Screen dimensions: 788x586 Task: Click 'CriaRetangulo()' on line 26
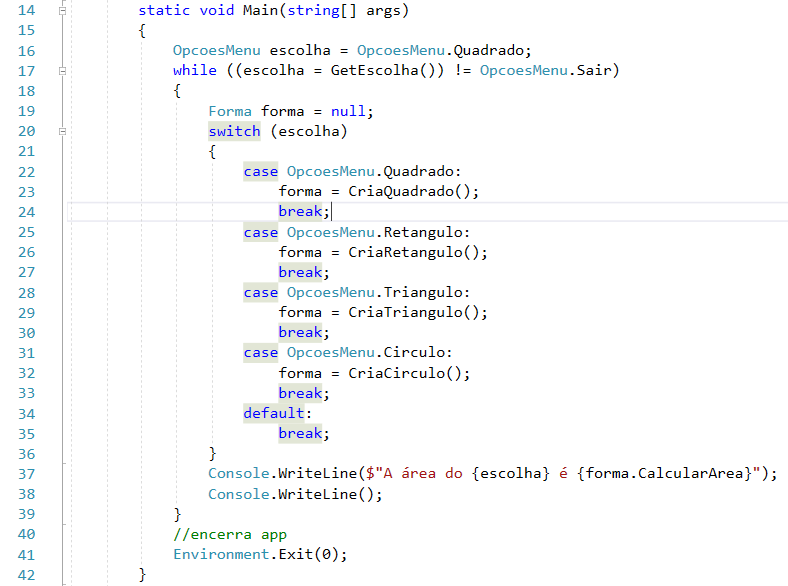point(414,252)
